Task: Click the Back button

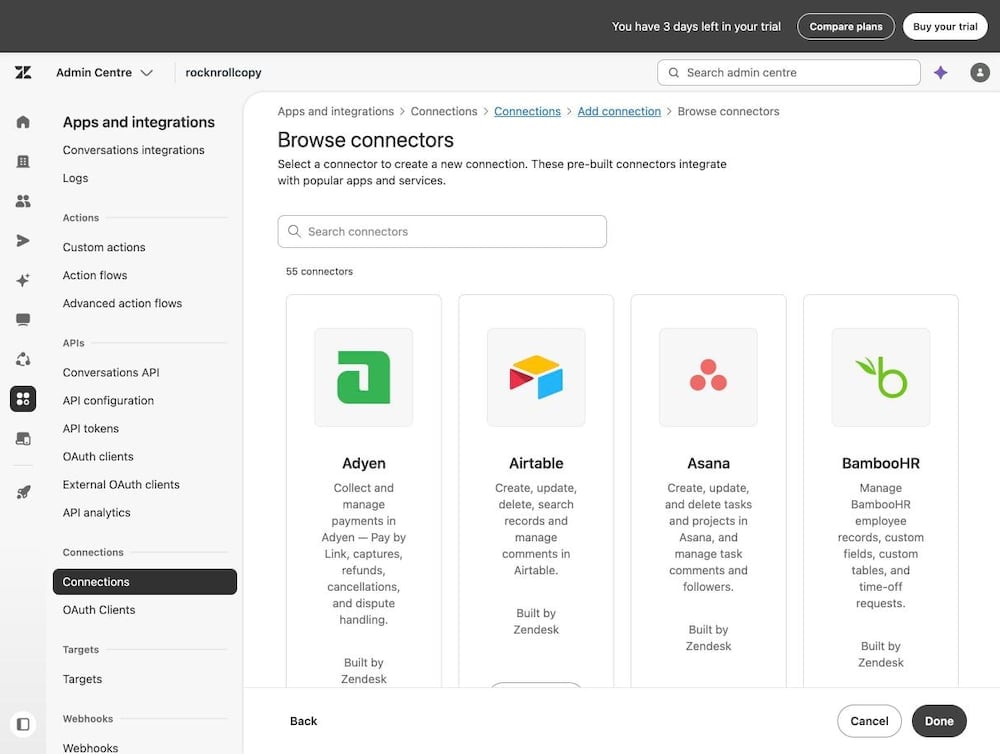Action: 304,721
